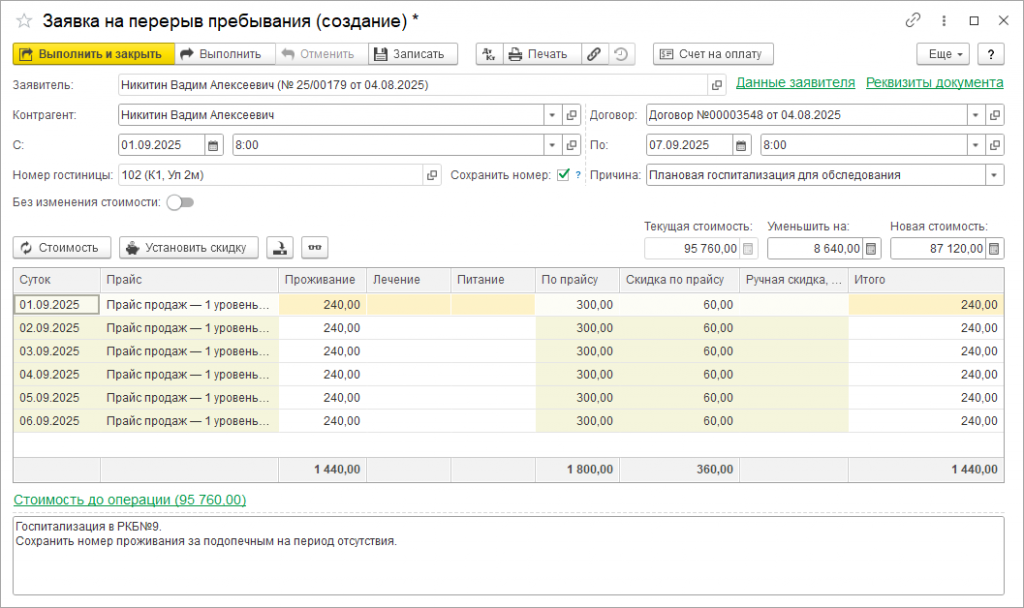The width and height of the screenshot is (1024, 608).
Task: Open calendar for the С start date
Action: pos(214,145)
